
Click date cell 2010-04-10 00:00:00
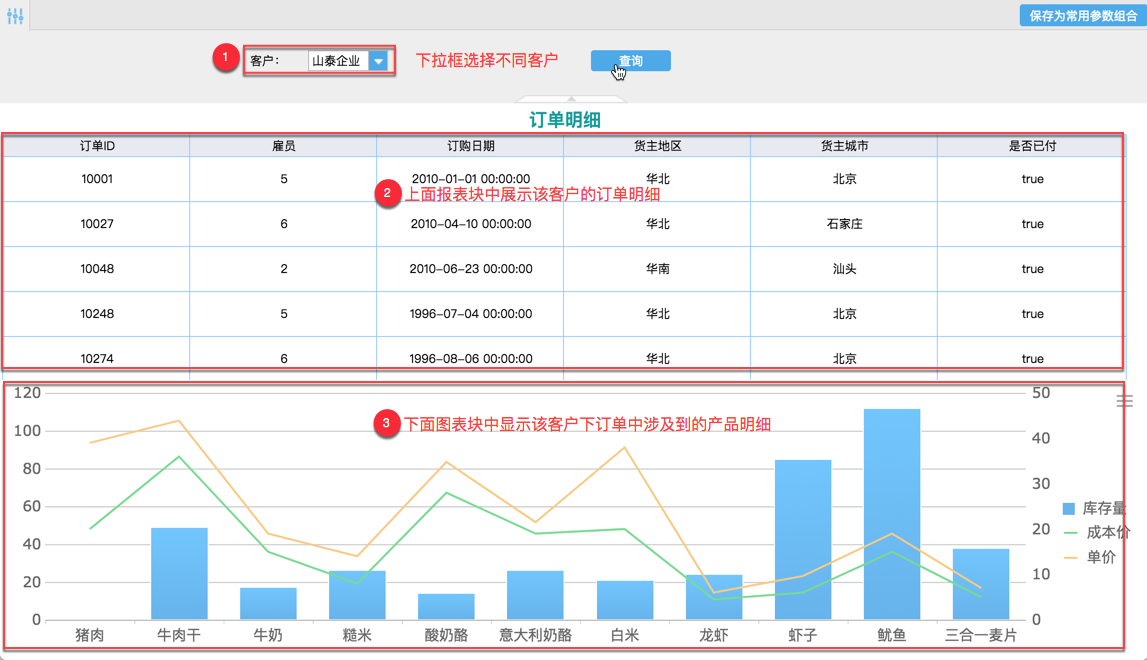470,224
